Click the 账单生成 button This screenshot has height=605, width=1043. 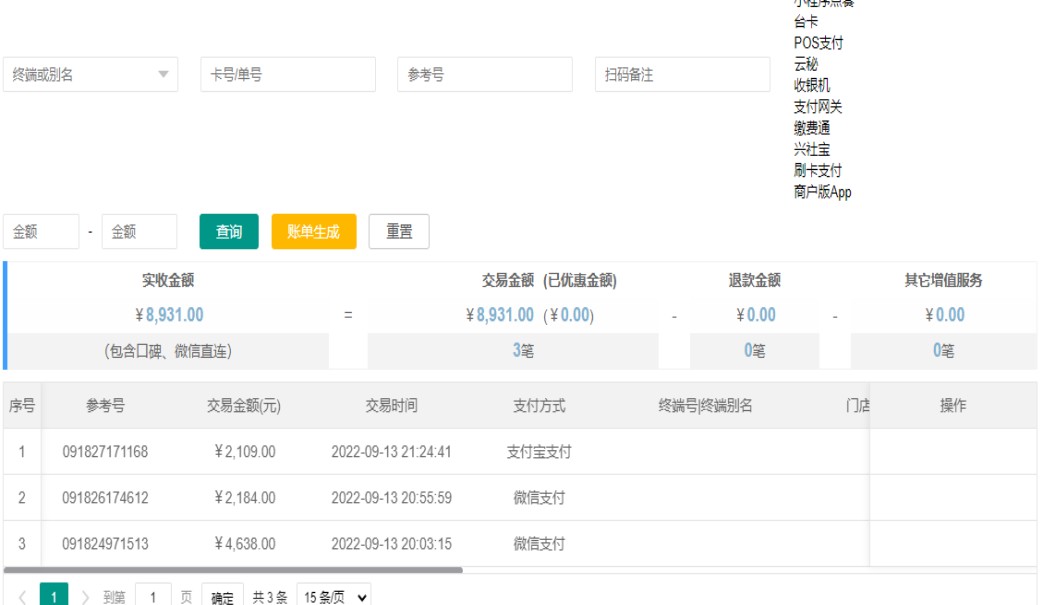(313, 232)
